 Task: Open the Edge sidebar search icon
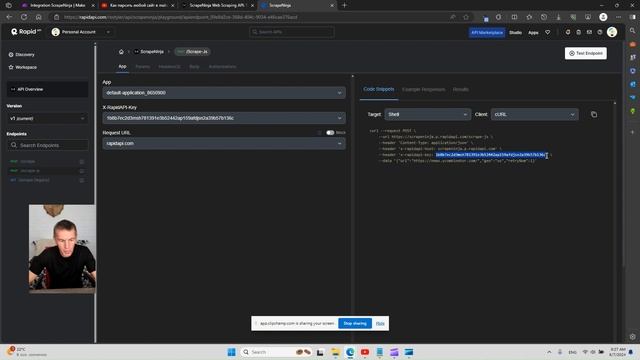(x=633, y=31)
